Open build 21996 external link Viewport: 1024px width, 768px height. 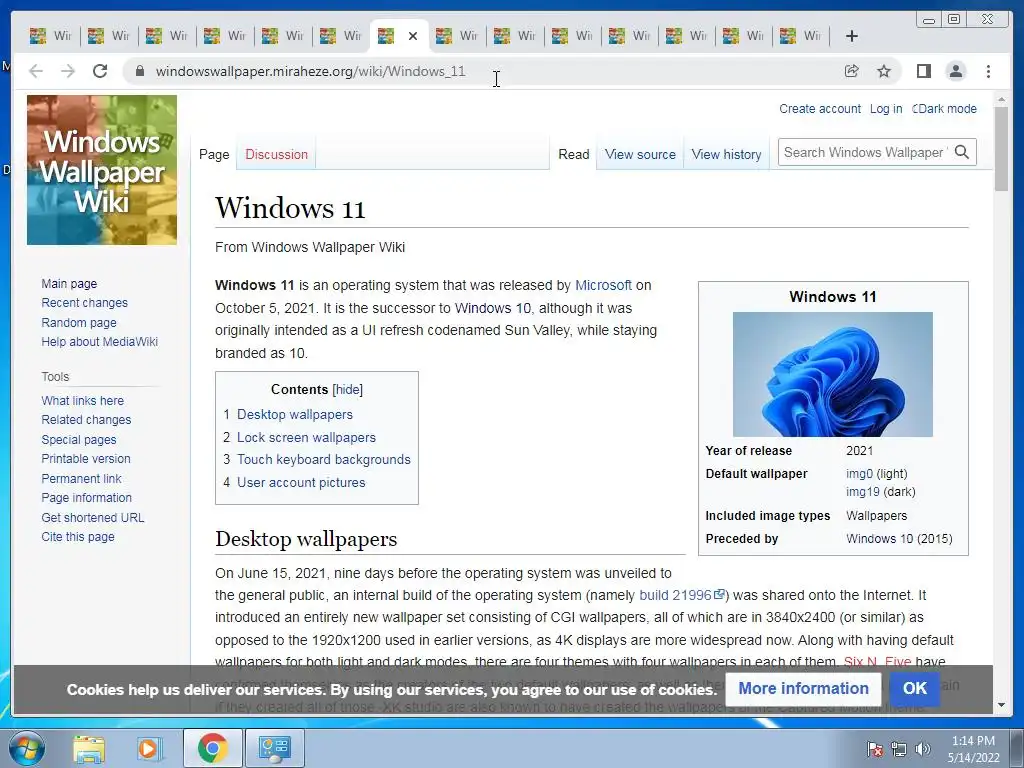(x=682, y=596)
